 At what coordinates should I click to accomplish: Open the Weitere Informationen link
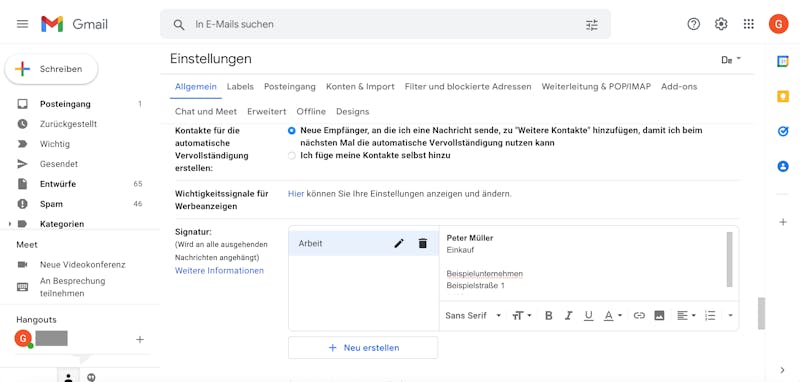pyautogui.click(x=219, y=271)
